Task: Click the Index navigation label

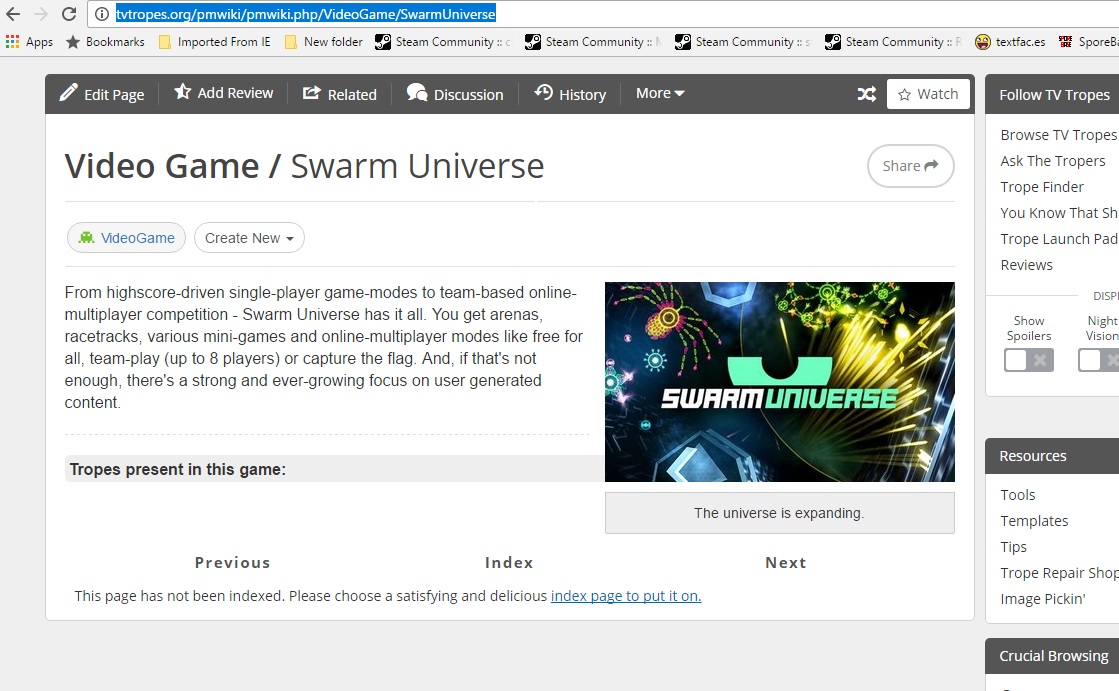Action: click(x=509, y=563)
